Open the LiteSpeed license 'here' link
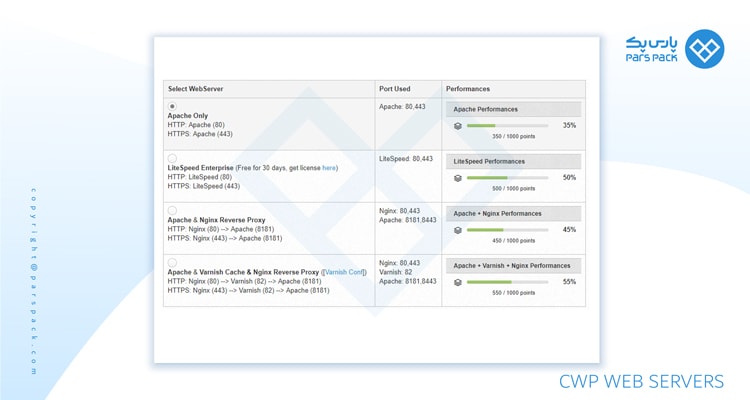The width and height of the screenshot is (750, 400). (x=329, y=168)
